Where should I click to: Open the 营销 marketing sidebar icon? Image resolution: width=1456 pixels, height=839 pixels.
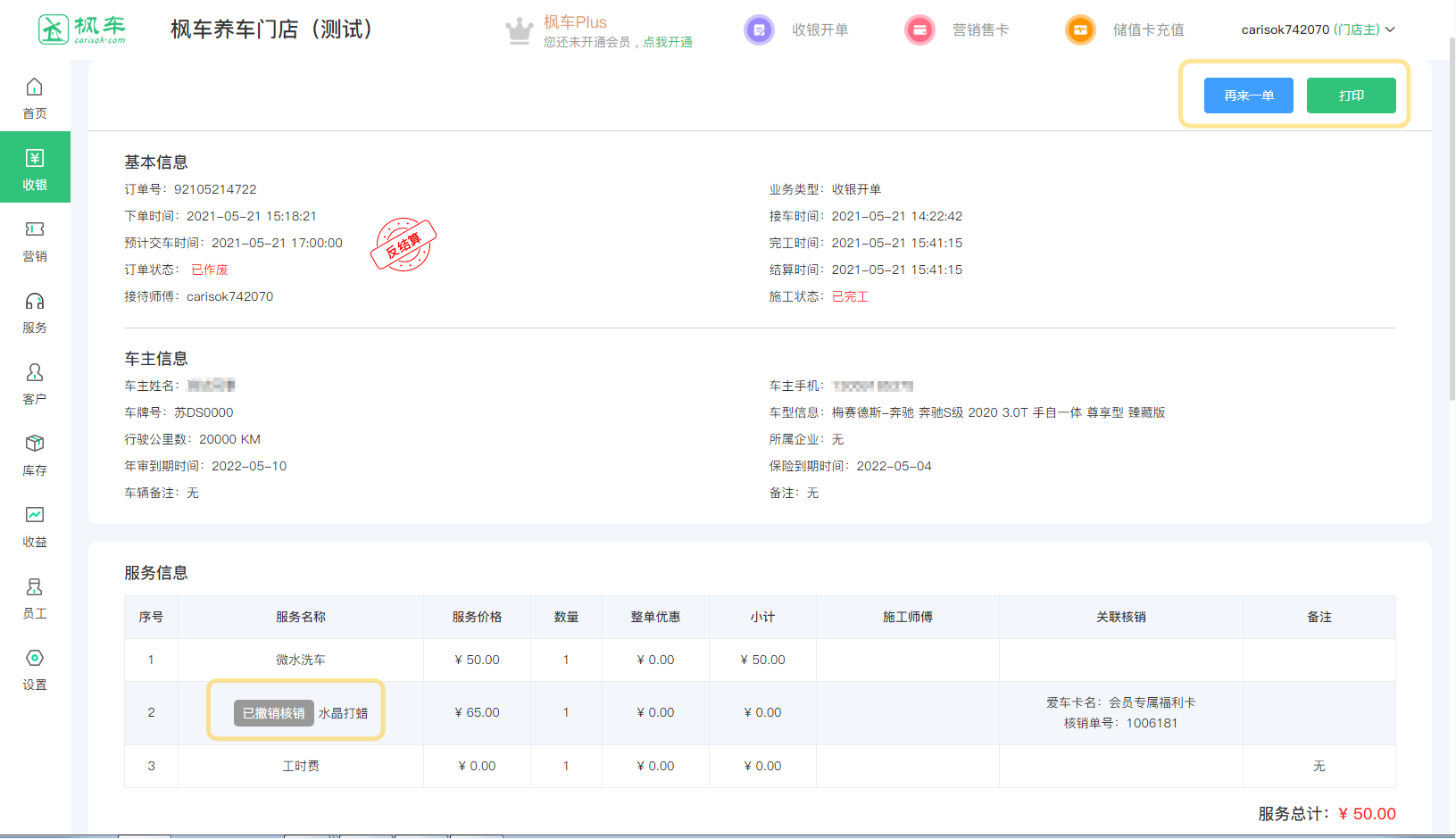tap(34, 230)
